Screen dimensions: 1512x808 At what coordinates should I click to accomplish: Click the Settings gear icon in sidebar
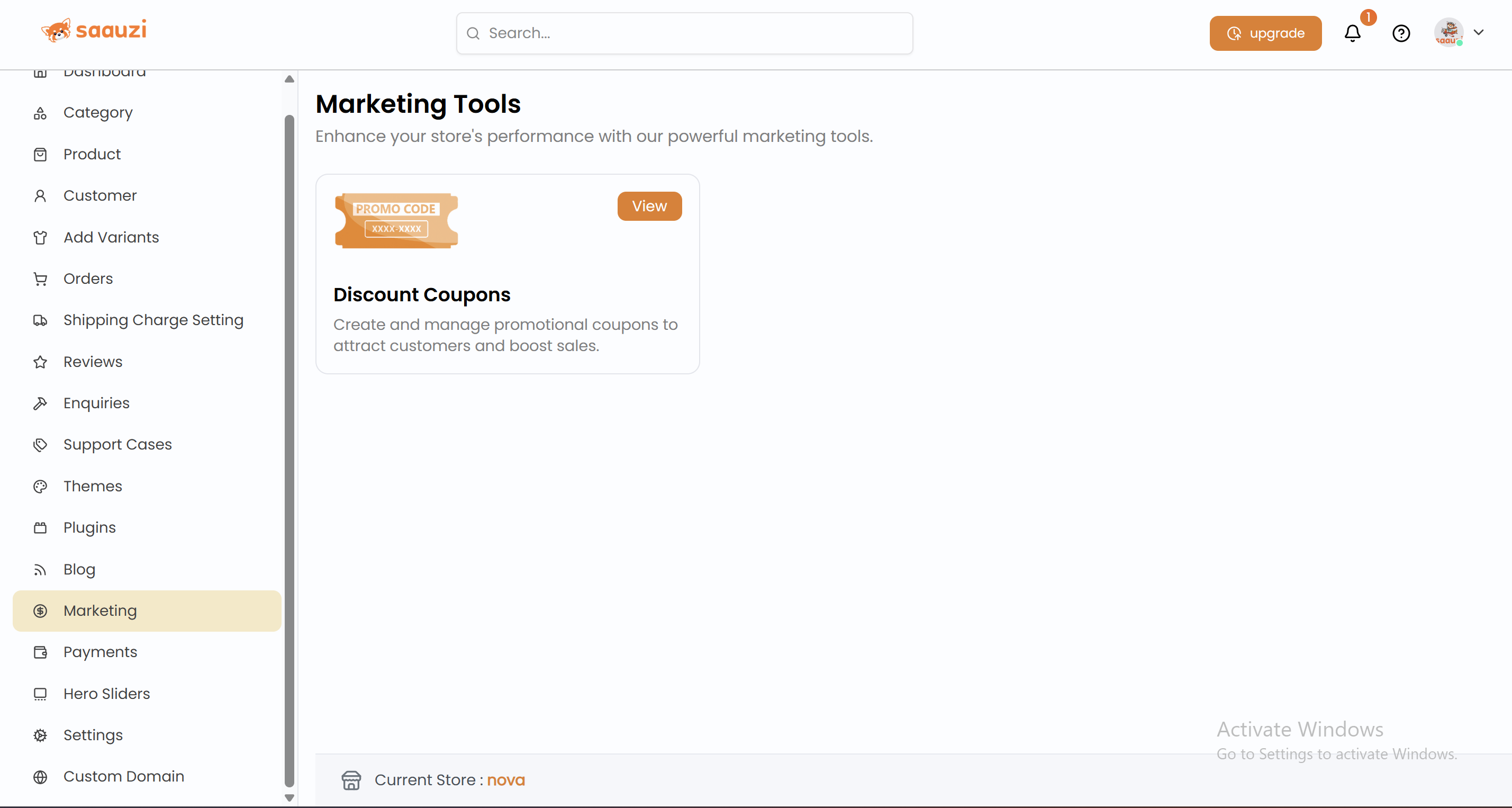(x=40, y=735)
